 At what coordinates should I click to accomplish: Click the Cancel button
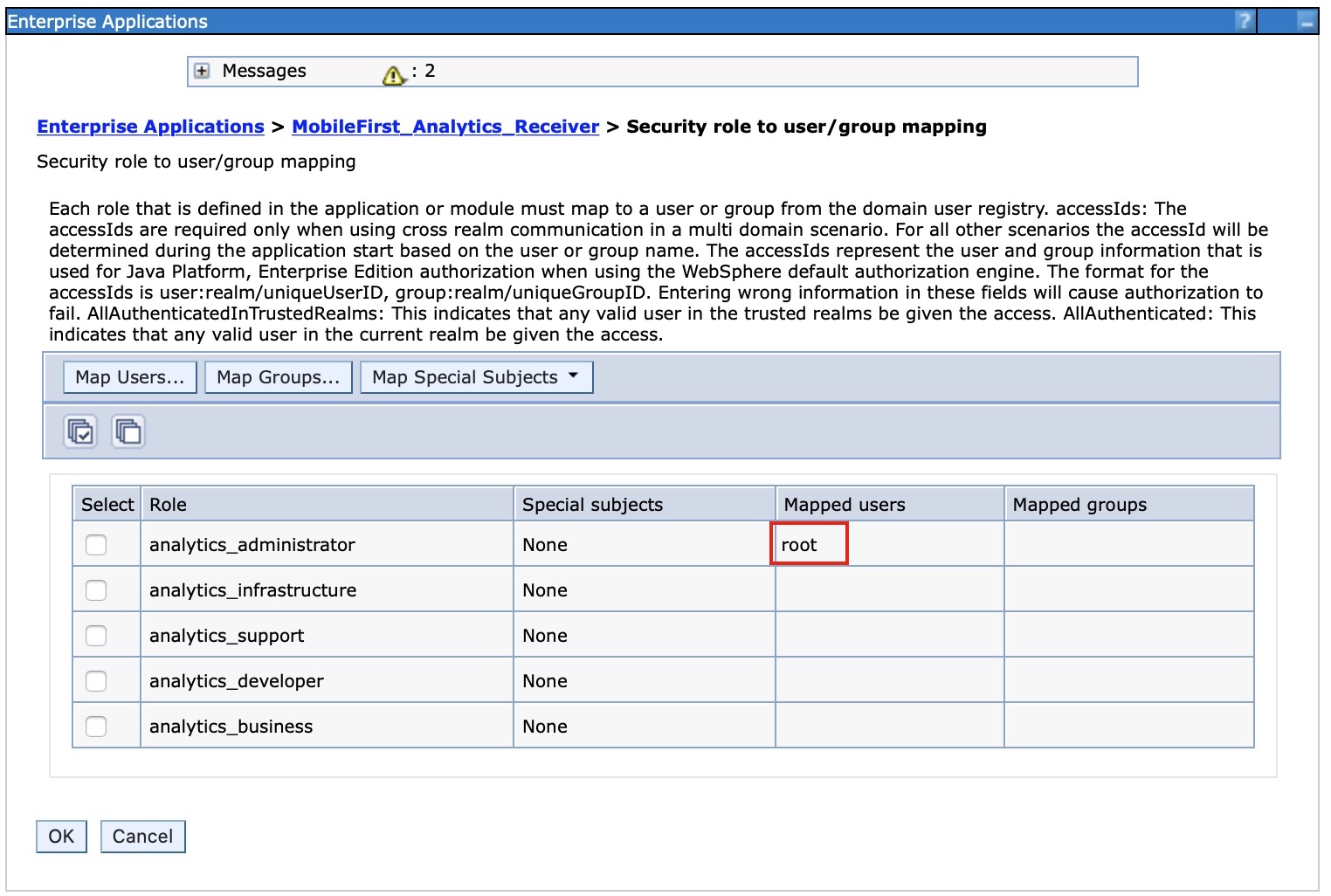(143, 837)
